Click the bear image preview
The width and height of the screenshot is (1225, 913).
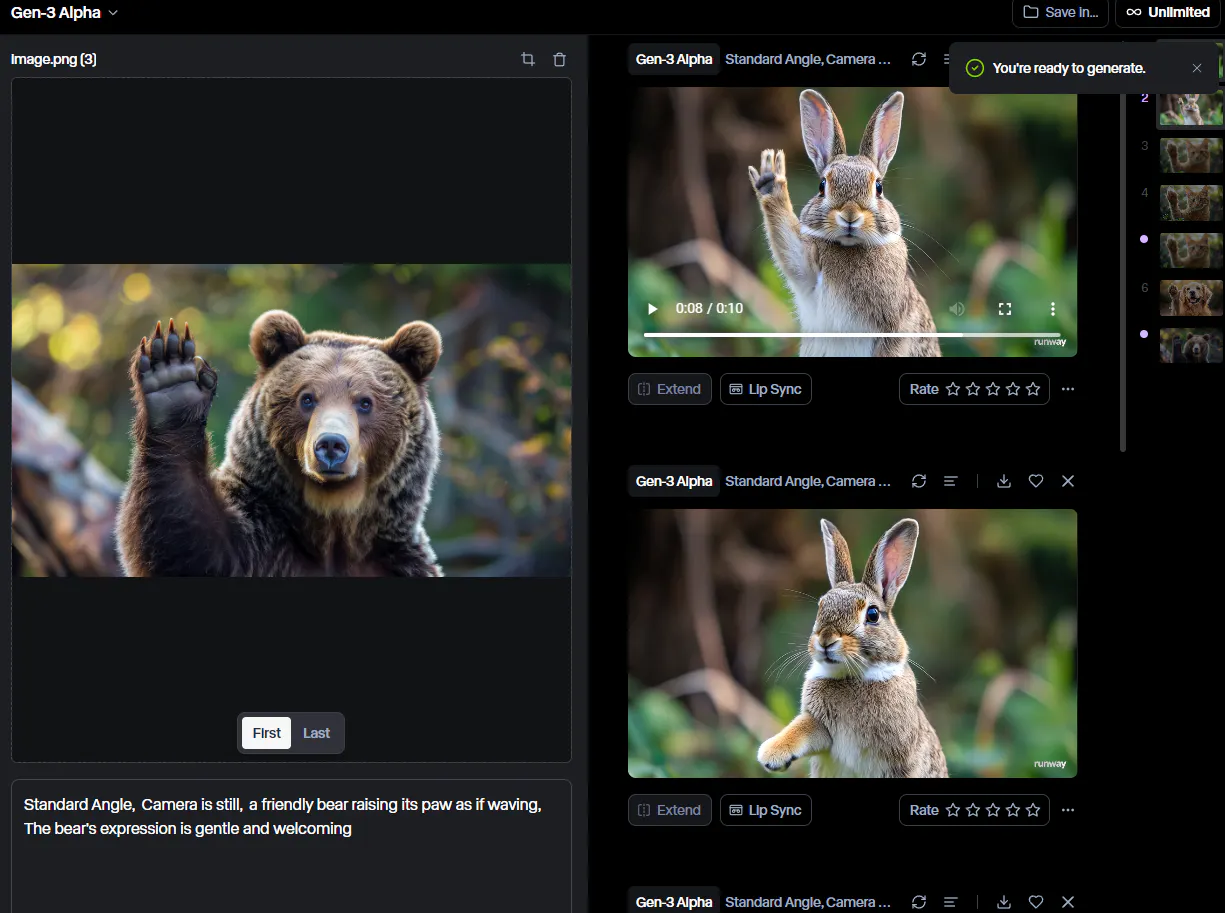[291, 420]
